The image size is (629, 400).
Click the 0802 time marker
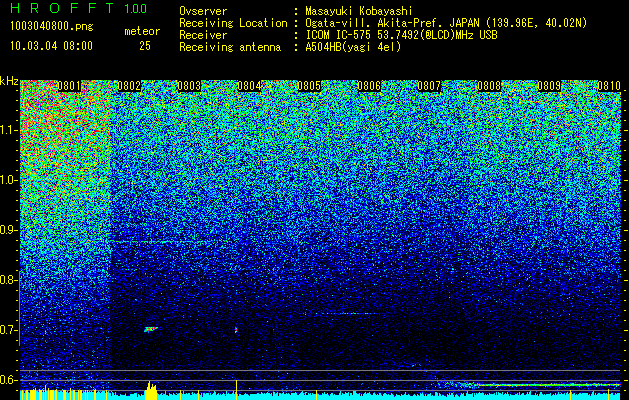click(x=129, y=86)
